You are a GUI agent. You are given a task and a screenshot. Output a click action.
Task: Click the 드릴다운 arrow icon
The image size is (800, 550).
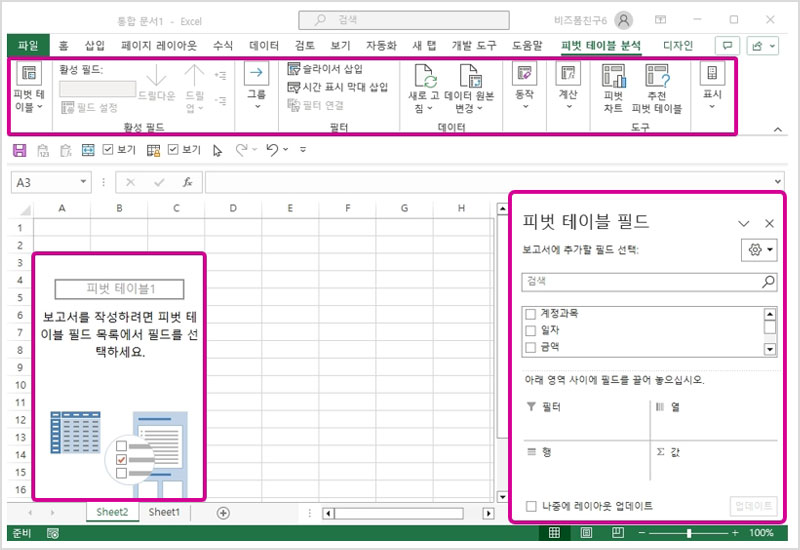(x=156, y=76)
